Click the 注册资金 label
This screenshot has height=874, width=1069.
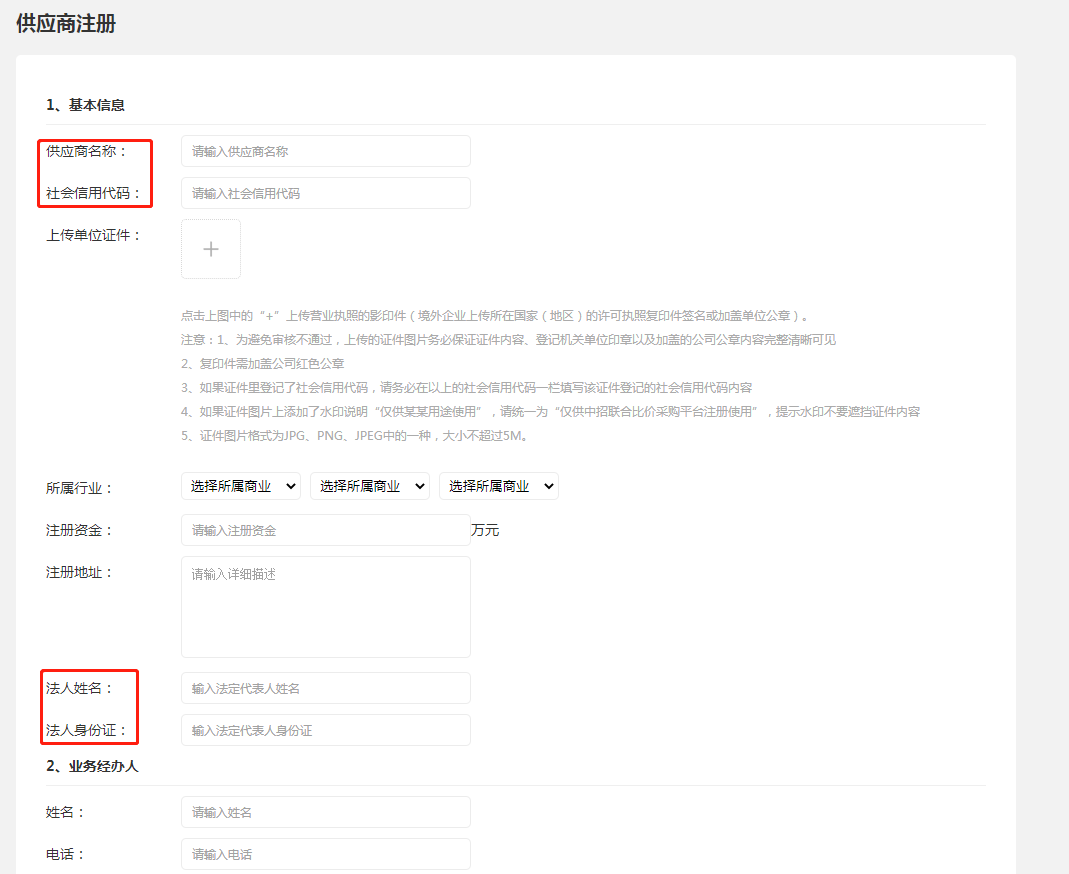79,530
